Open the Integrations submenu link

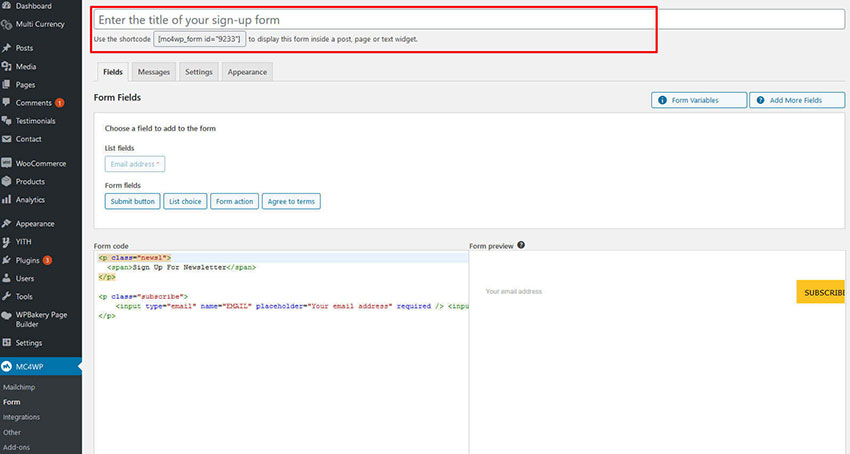(x=22, y=417)
